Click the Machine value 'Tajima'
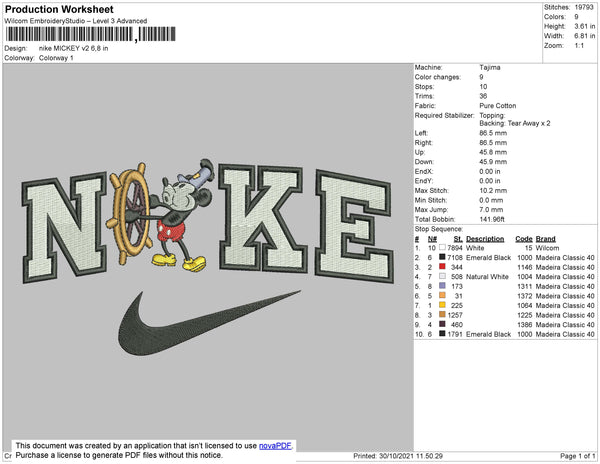 click(x=490, y=67)
